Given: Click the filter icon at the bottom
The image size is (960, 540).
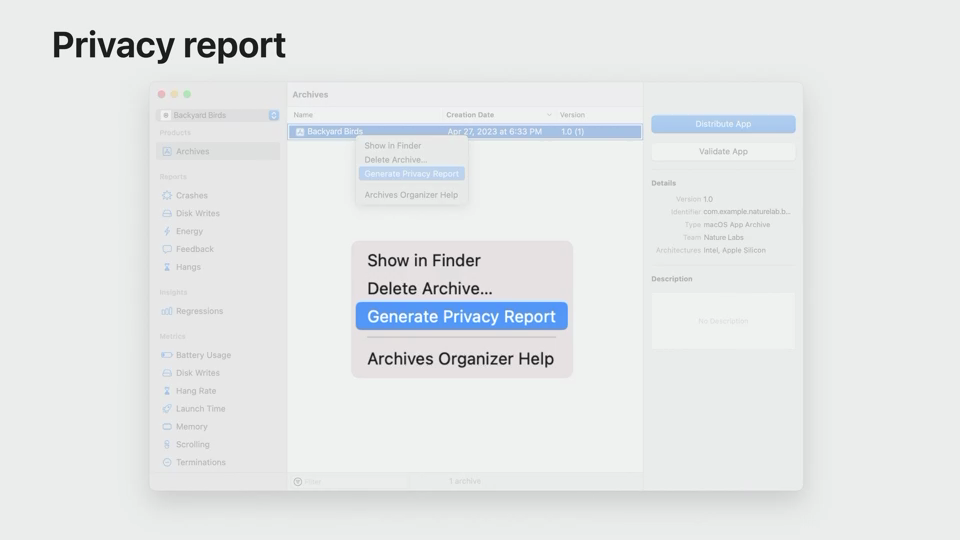Looking at the screenshot, I should 298,482.
